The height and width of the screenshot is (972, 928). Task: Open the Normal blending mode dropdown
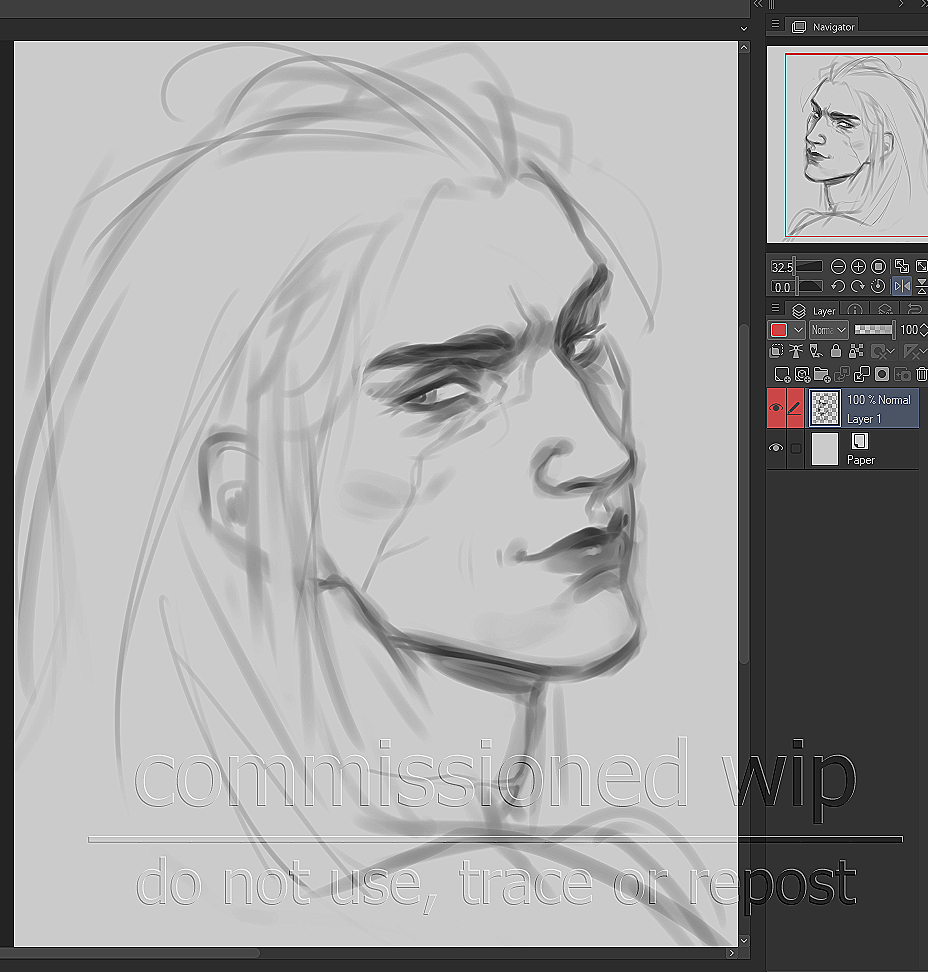pos(828,330)
